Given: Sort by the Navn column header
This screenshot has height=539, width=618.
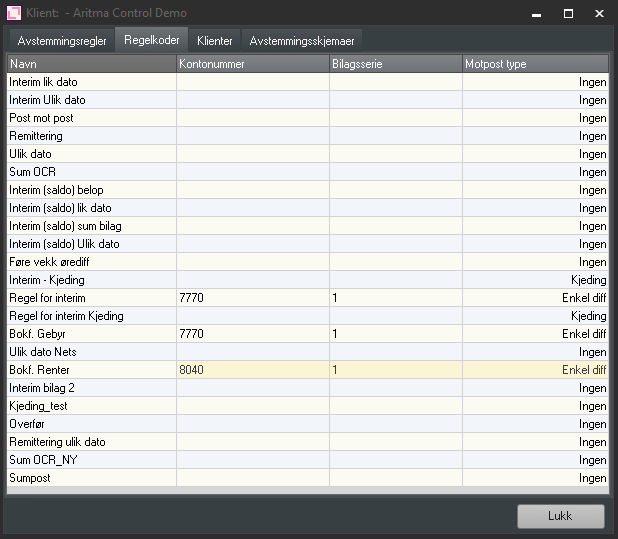Looking at the screenshot, I should 91,64.
